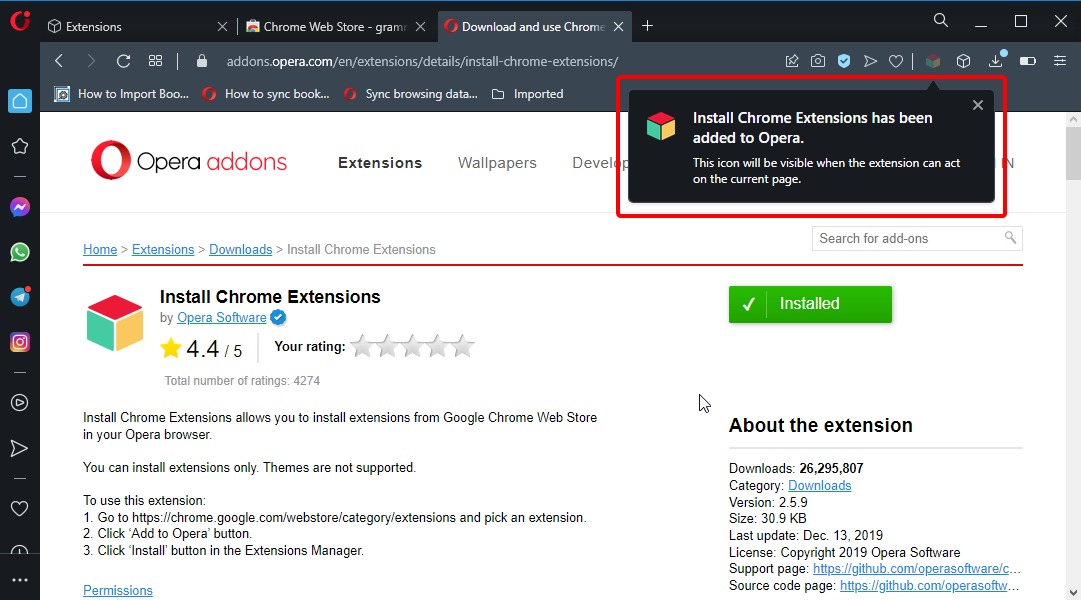
Task: Open Instagram in the sidebar
Action: click(20, 342)
